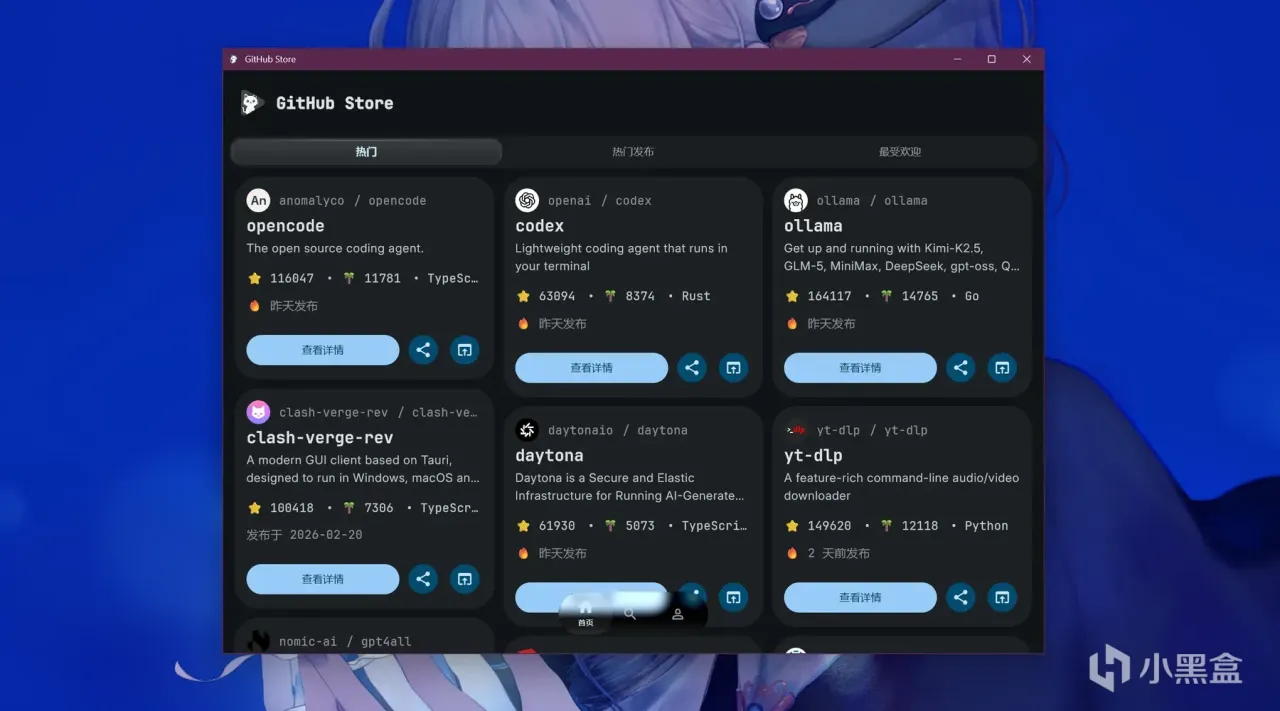View details for yt-dlp

point(860,597)
